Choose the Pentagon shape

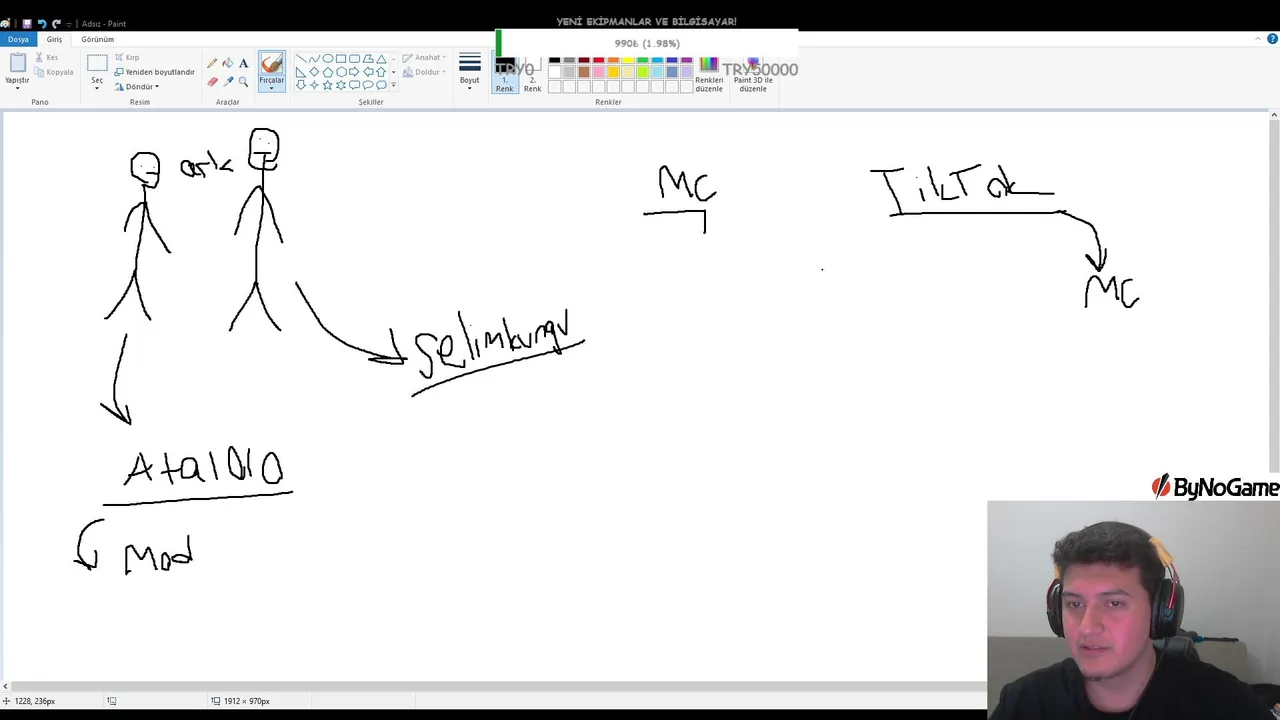tap(327, 72)
